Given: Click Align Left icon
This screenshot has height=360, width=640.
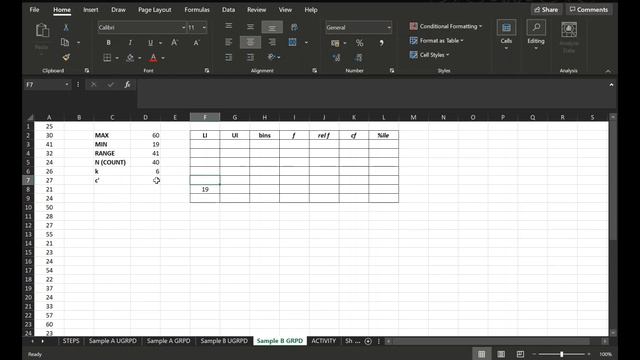Looking at the screenshot, I should point(229,42).
